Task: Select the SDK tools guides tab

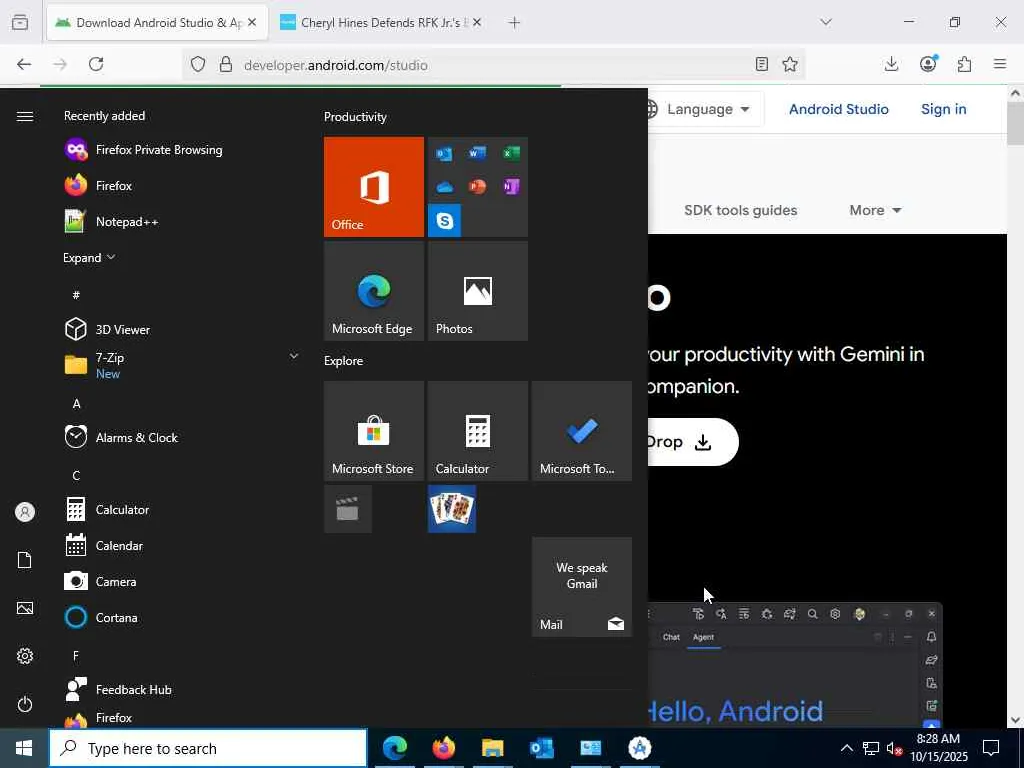Action: pos(741,210)
